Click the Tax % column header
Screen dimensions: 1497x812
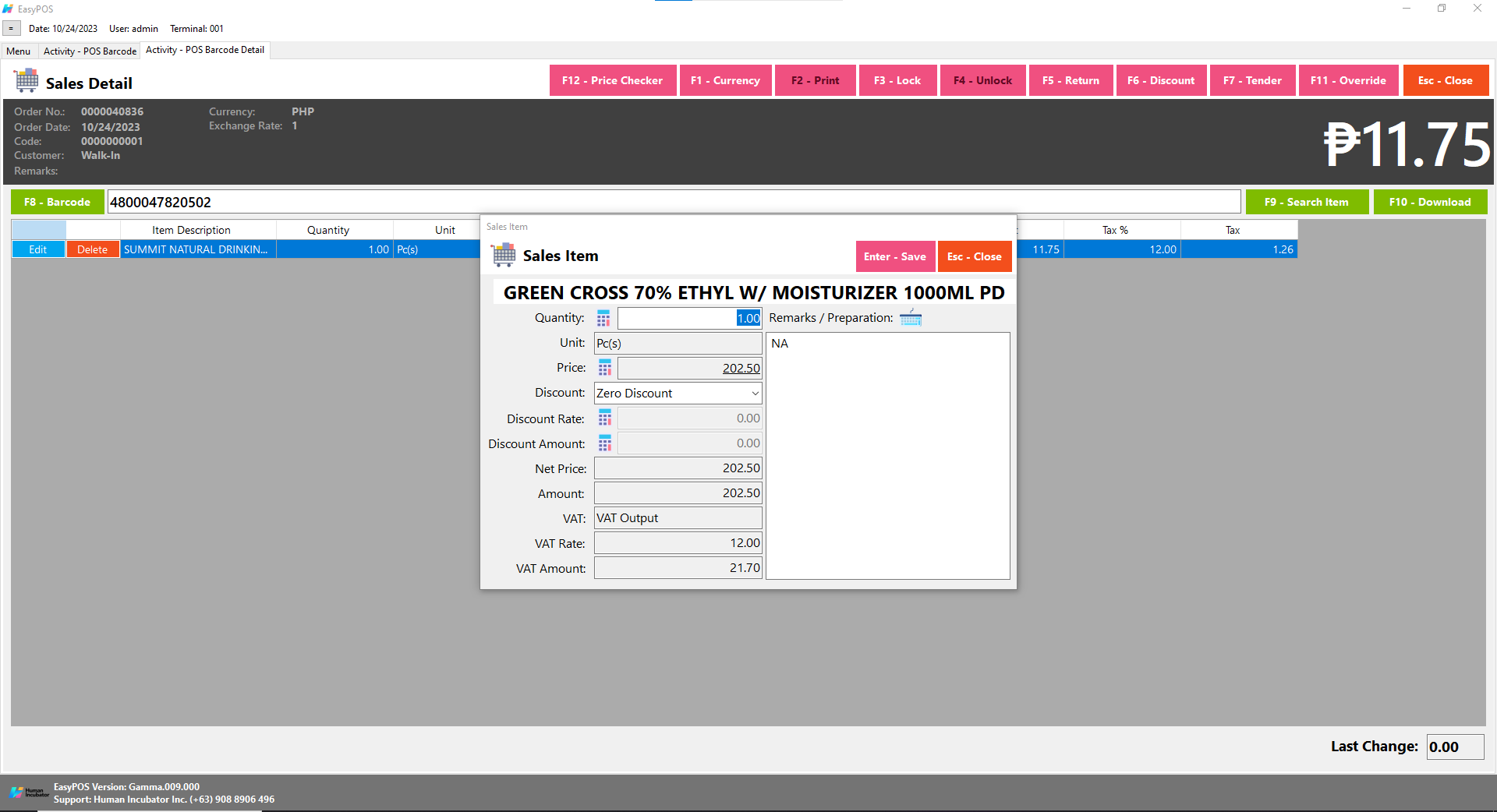[x=1122, y=230]
